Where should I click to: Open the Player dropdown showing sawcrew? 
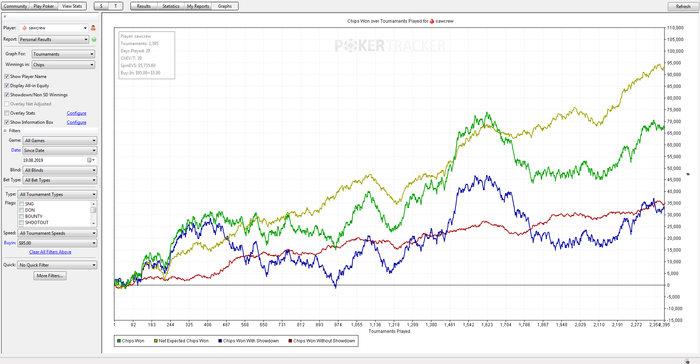point(54,28)
